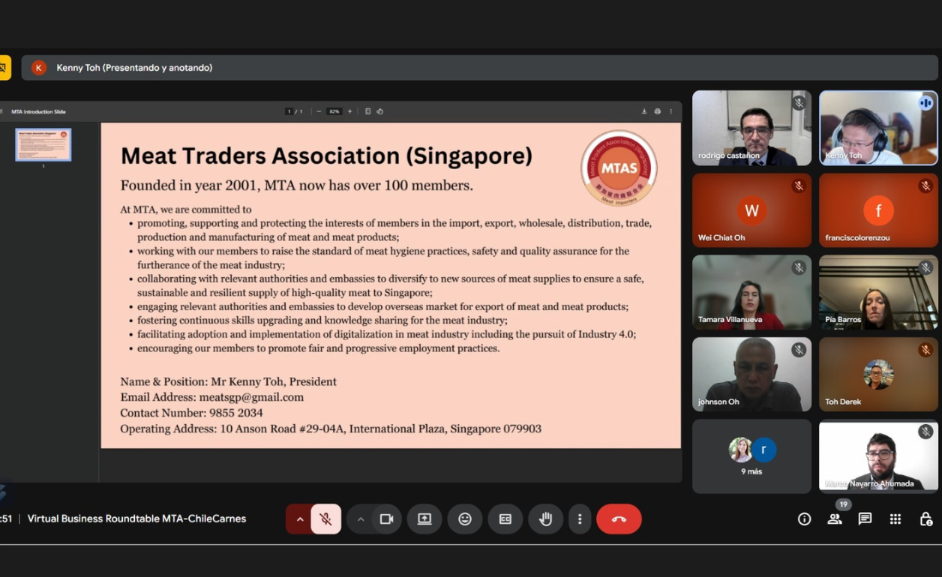Image resolution: width=942 pixels, height=577 pixels.
Task: Open host controls lock icon
Action: [x=926, y=519]
